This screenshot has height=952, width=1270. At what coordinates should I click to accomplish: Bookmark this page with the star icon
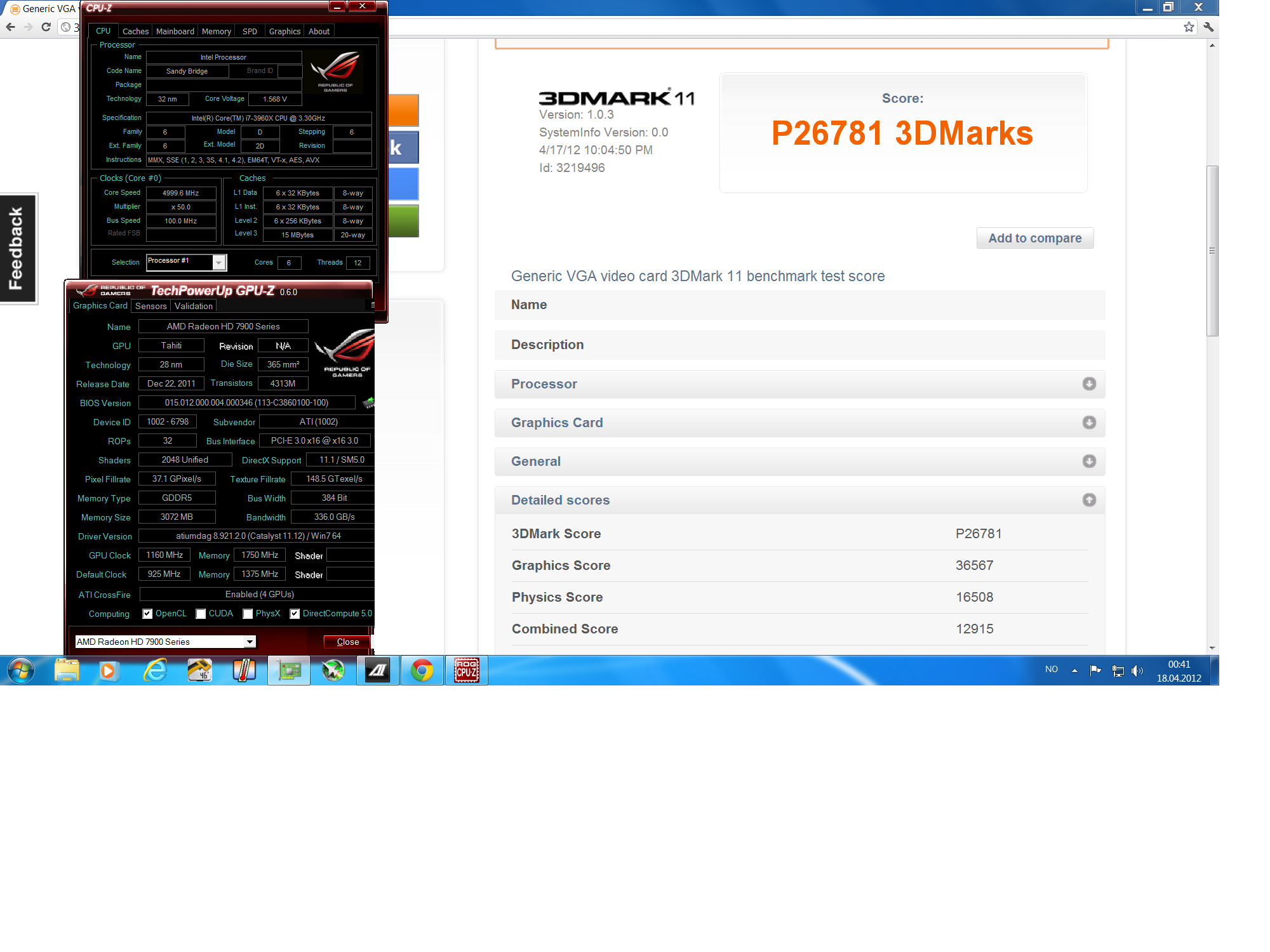click(x=1189, y=27)
